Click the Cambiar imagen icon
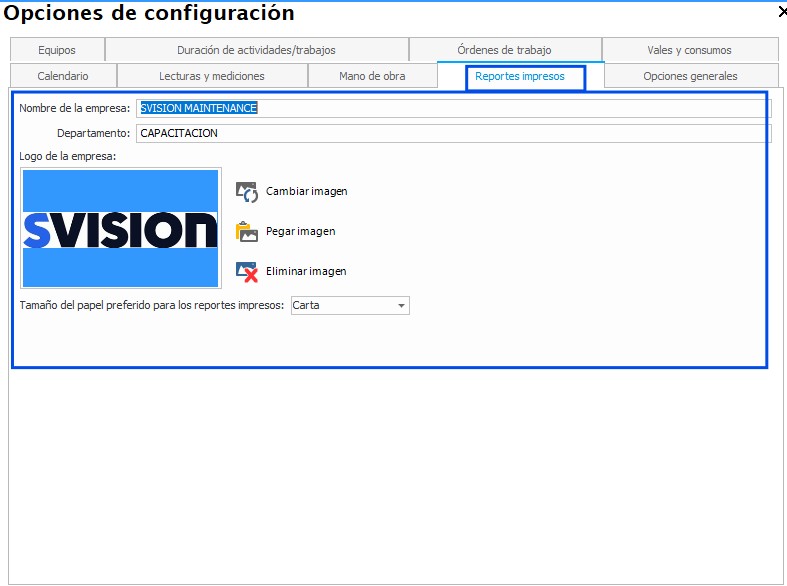This screenshot has height=586, width=787. click(246, 192)
